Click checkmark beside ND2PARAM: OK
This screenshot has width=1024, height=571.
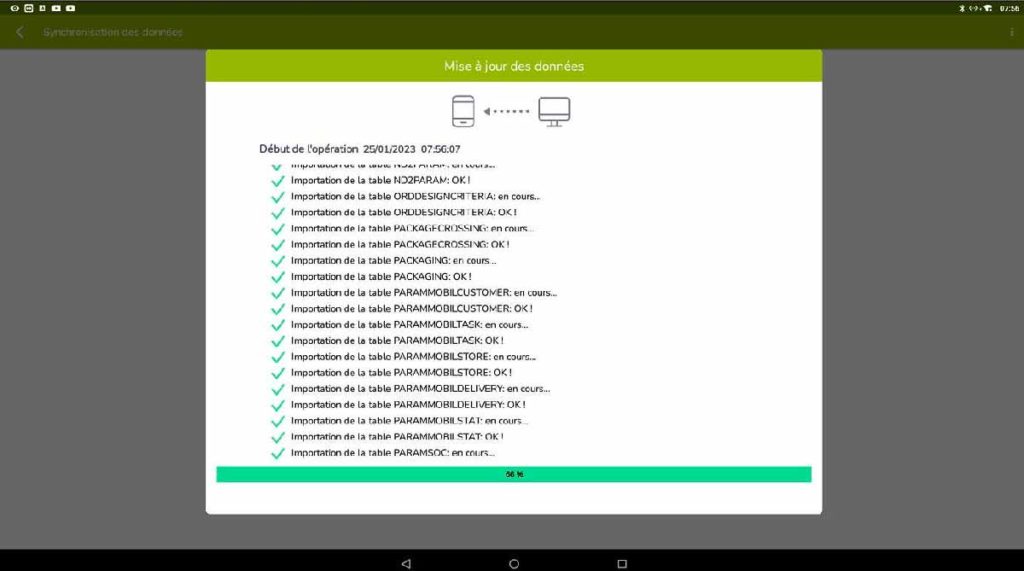point(278,181)
